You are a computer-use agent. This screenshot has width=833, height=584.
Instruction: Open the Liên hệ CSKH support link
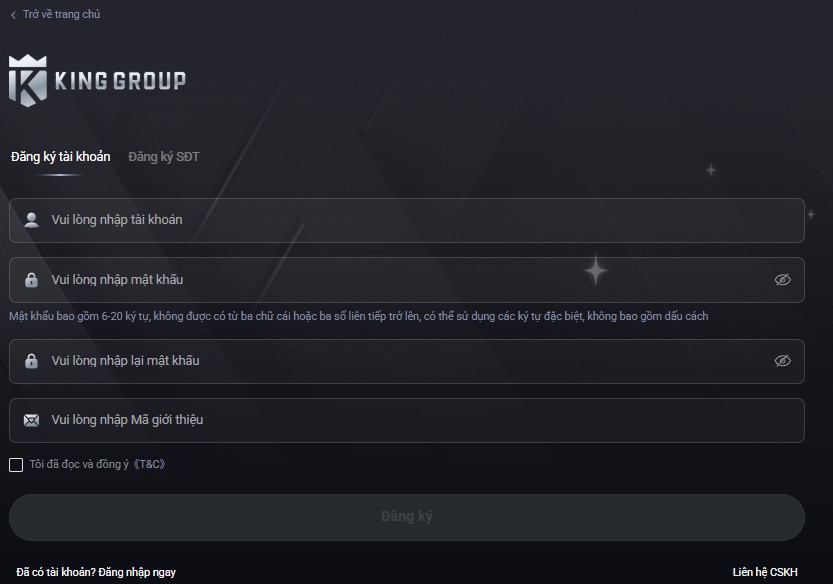coord(764,572)
